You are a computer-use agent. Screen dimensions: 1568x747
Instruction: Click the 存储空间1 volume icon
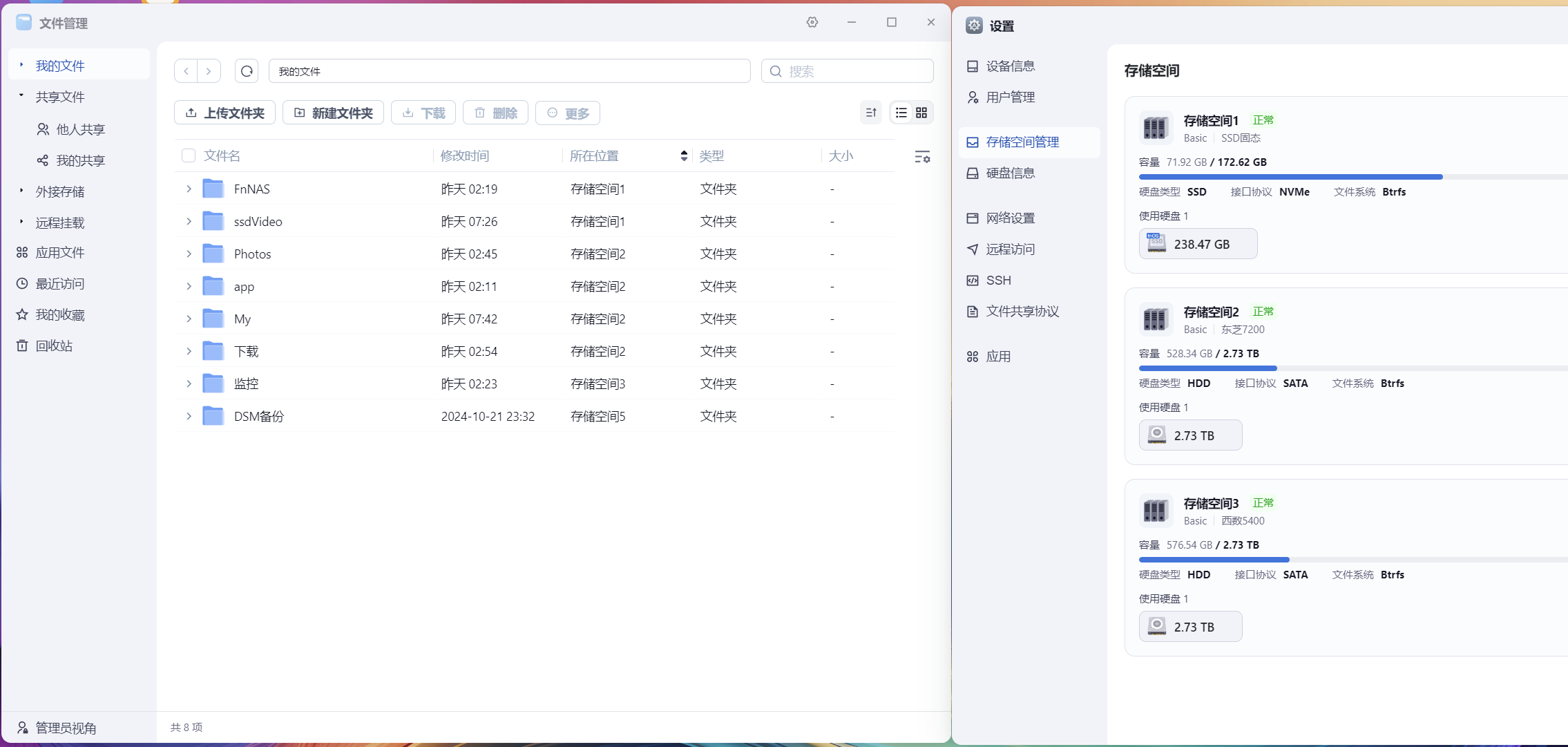[1155, 128]
